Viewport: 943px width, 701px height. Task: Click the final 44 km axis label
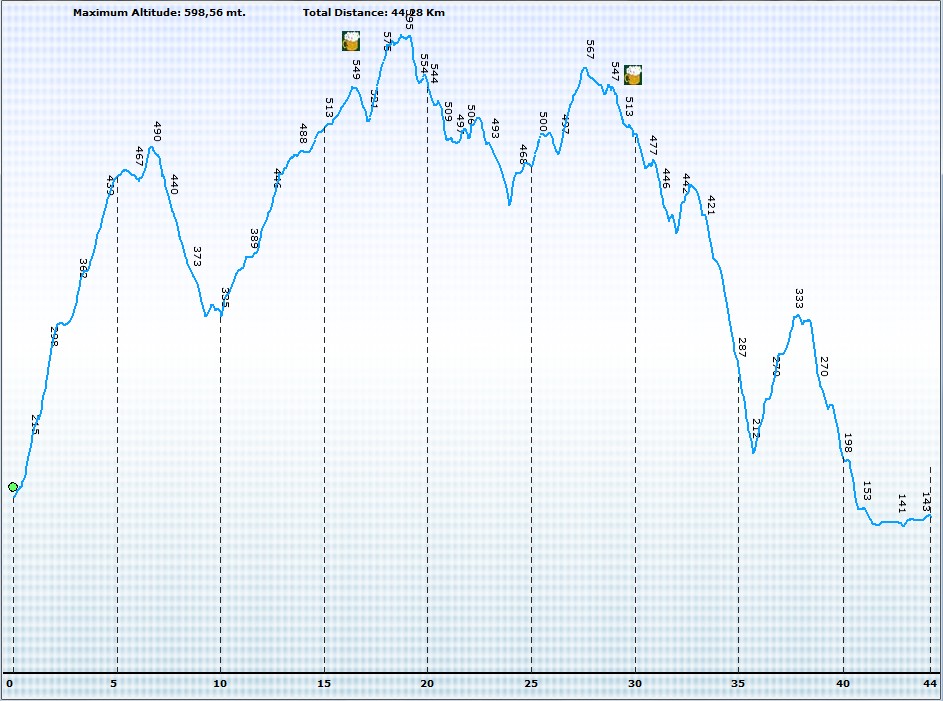928,684
